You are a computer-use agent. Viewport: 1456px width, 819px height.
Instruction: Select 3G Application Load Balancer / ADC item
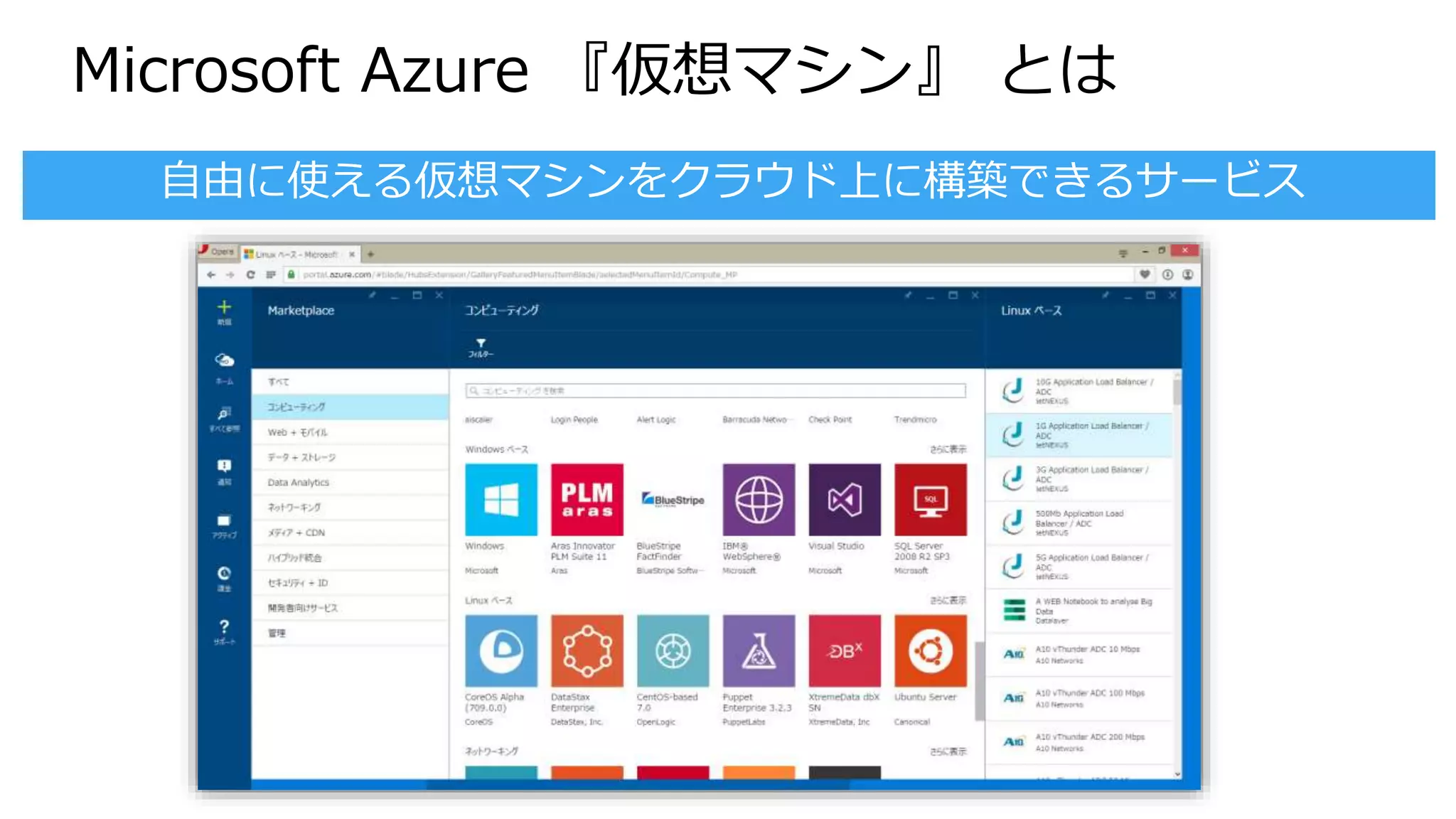[x=1079, y=479]
